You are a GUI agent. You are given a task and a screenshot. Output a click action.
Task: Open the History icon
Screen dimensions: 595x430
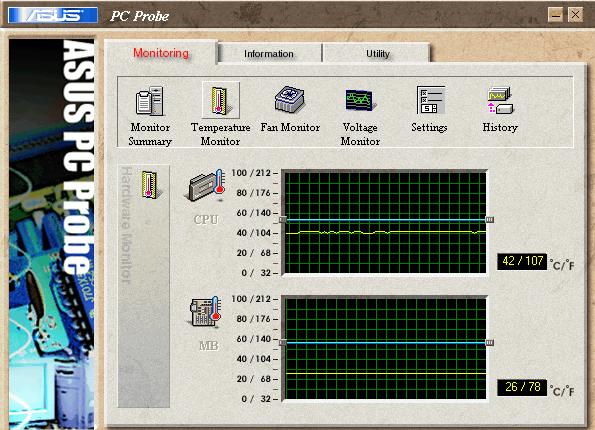coord(500,100)
